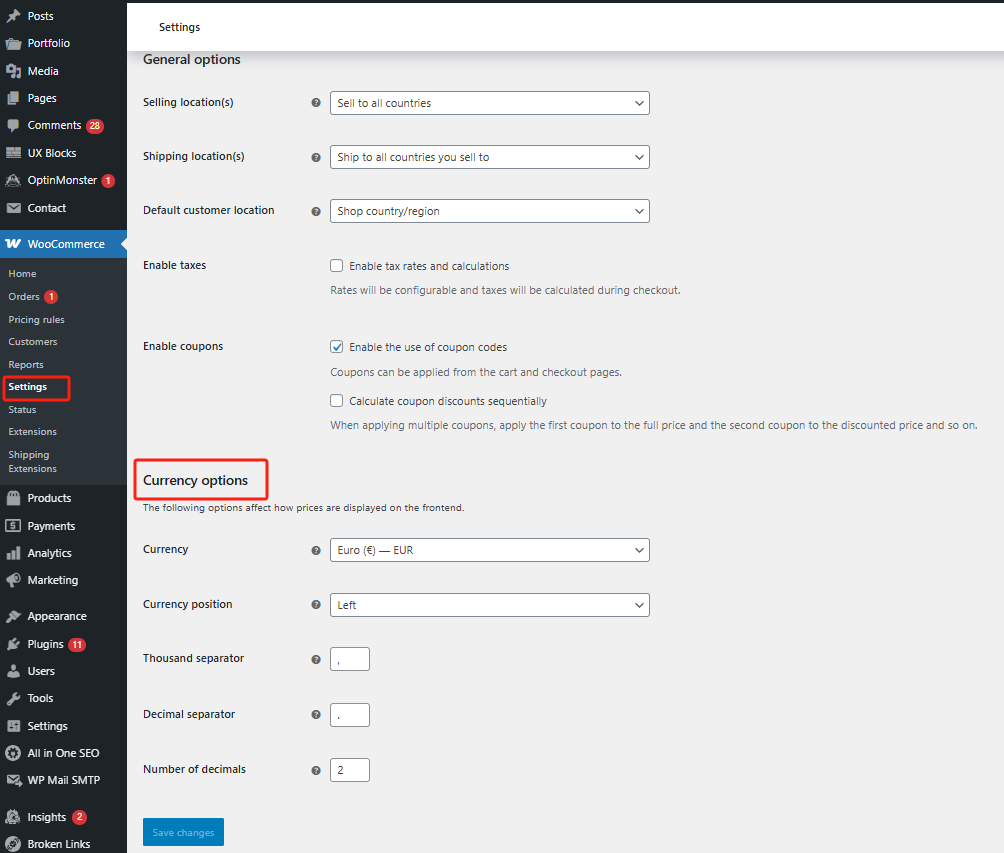Screen dimensions: 1004x853
Task: Enable tax rates and calculations
Action: 337,265
